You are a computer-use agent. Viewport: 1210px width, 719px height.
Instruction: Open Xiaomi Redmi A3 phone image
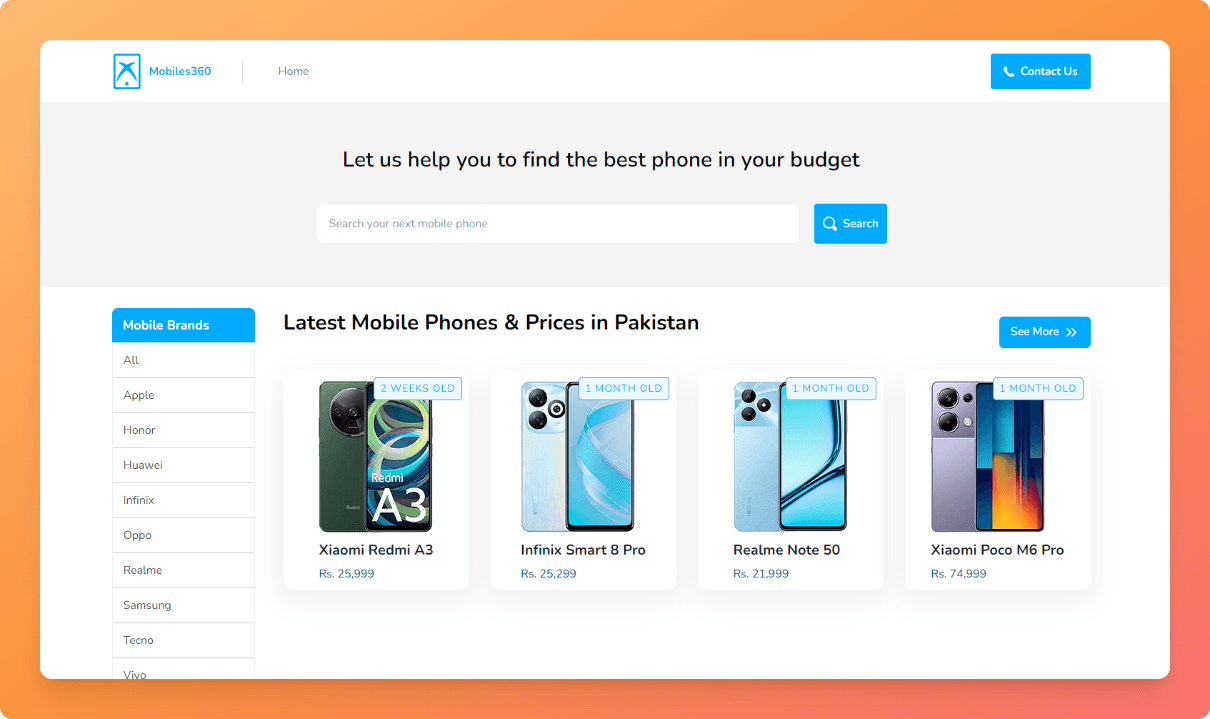pos(376,456)
